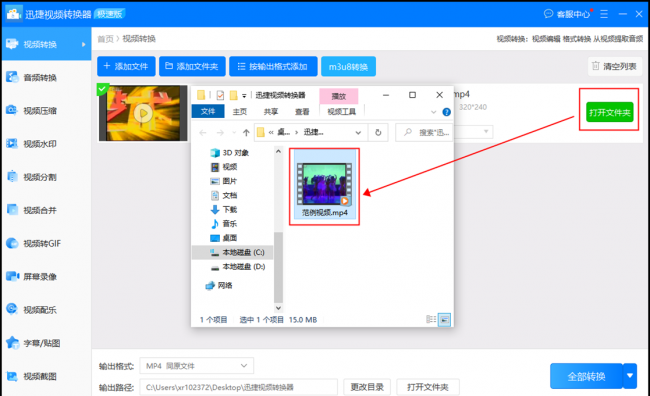Select 音乐 in navigation pane

click(224, 224)
